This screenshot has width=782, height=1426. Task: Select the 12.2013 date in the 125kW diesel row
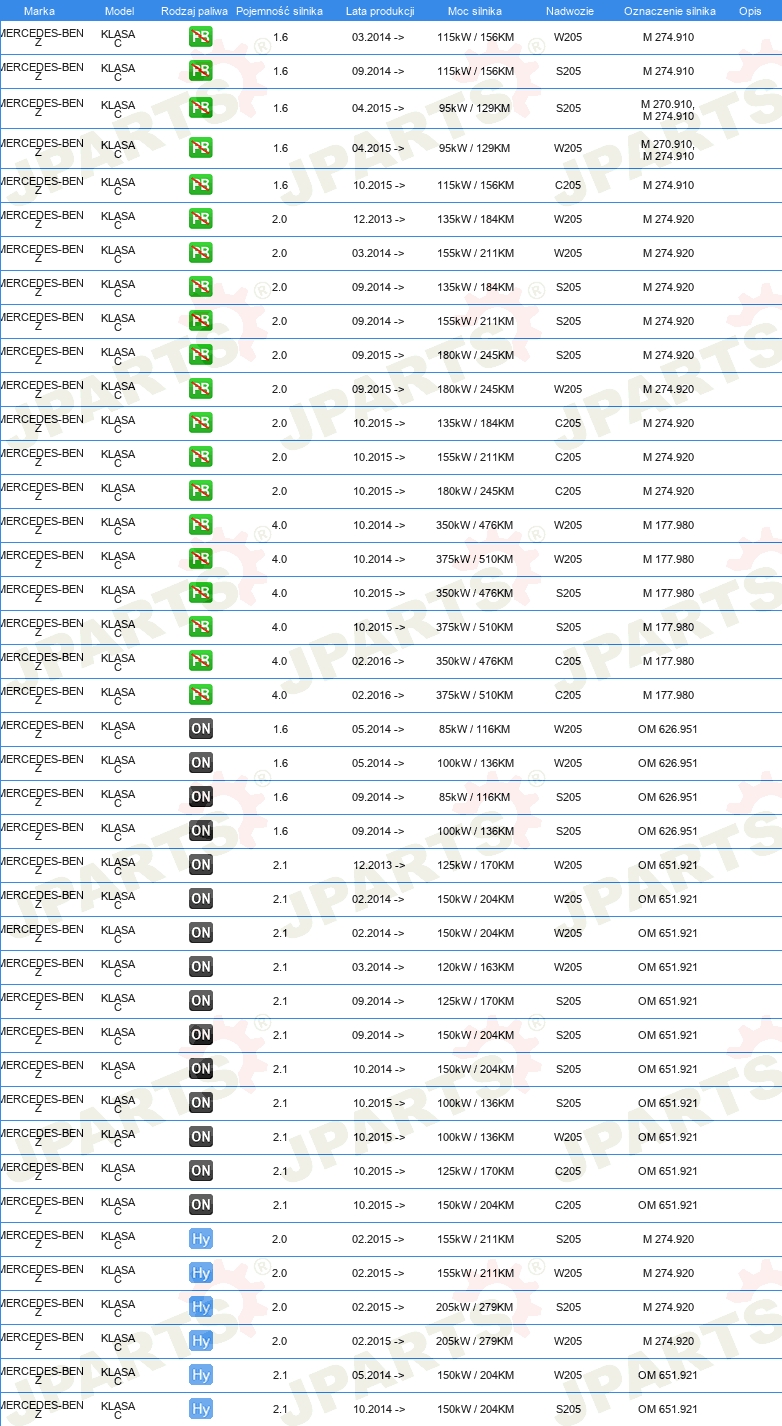coord(378,865)
